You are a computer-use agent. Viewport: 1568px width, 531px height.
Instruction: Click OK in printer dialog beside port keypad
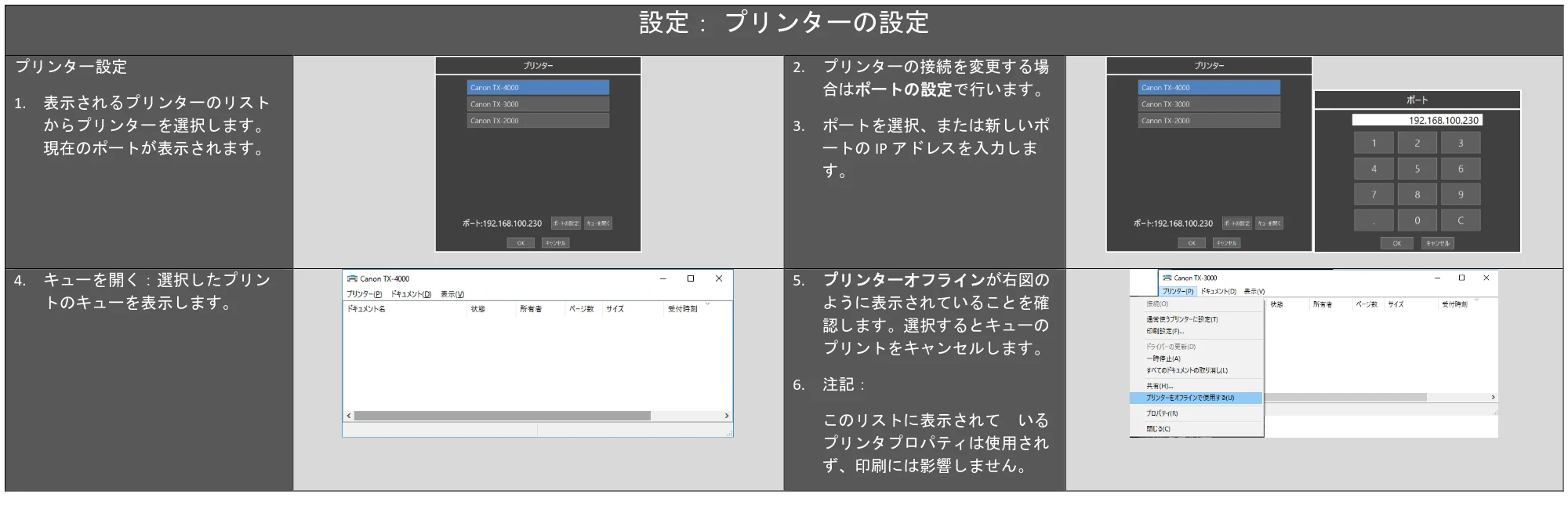tap(1192, 243)
